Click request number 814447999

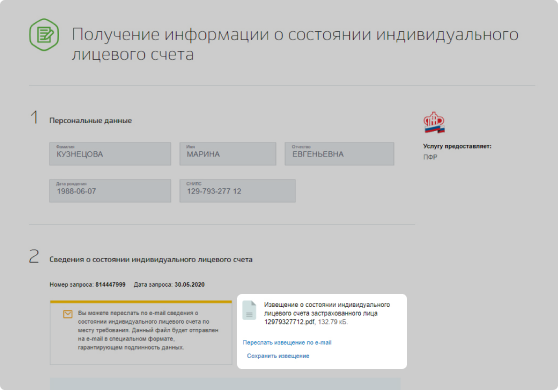coord(110,284)
